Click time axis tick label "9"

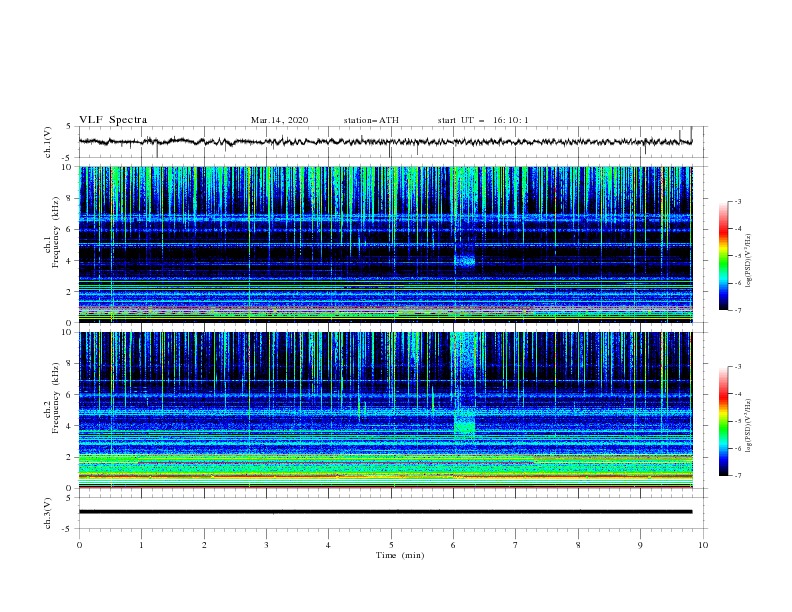(x=640, y=545)
